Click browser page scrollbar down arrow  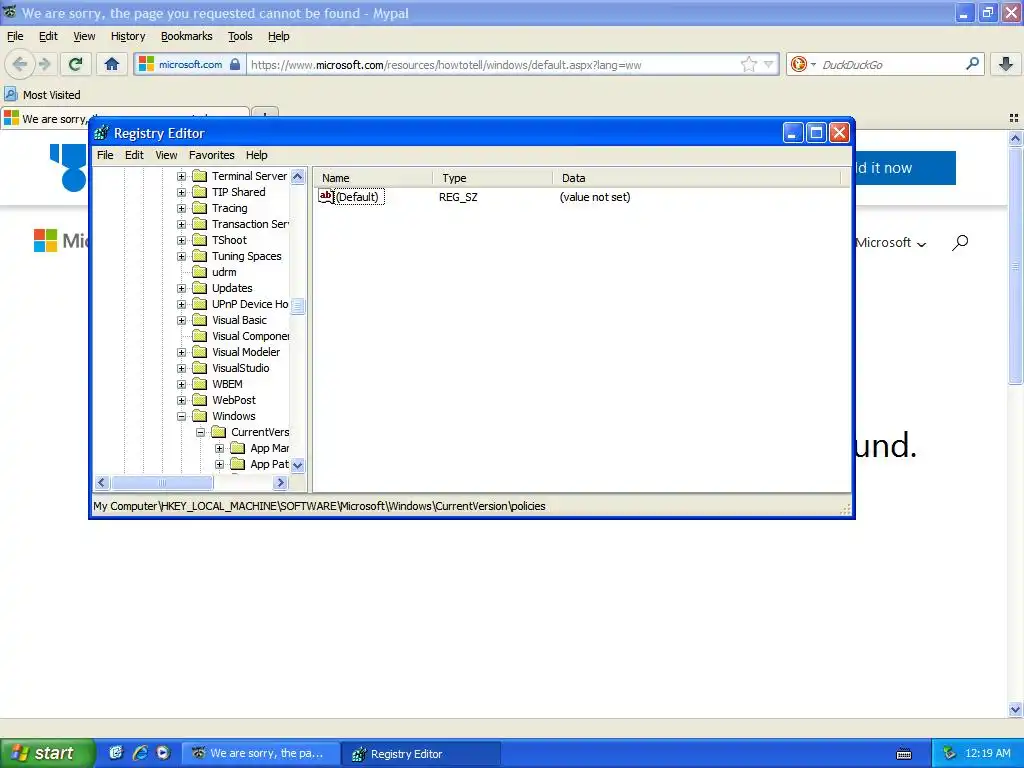[1015, 709]
